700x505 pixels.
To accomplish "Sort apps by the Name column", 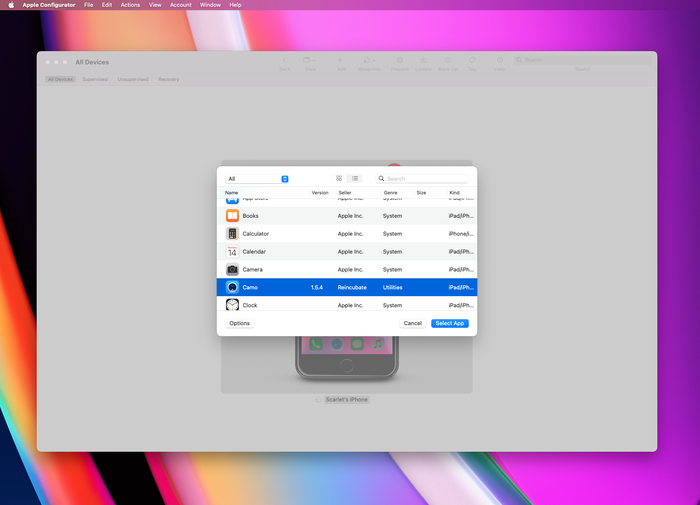I will pyautogui.click(x=232, y=192).
